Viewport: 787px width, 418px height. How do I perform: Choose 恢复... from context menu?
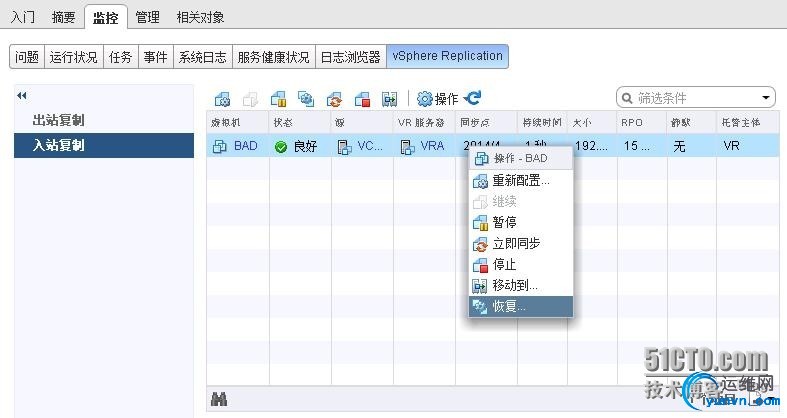[x=521, y=307]
